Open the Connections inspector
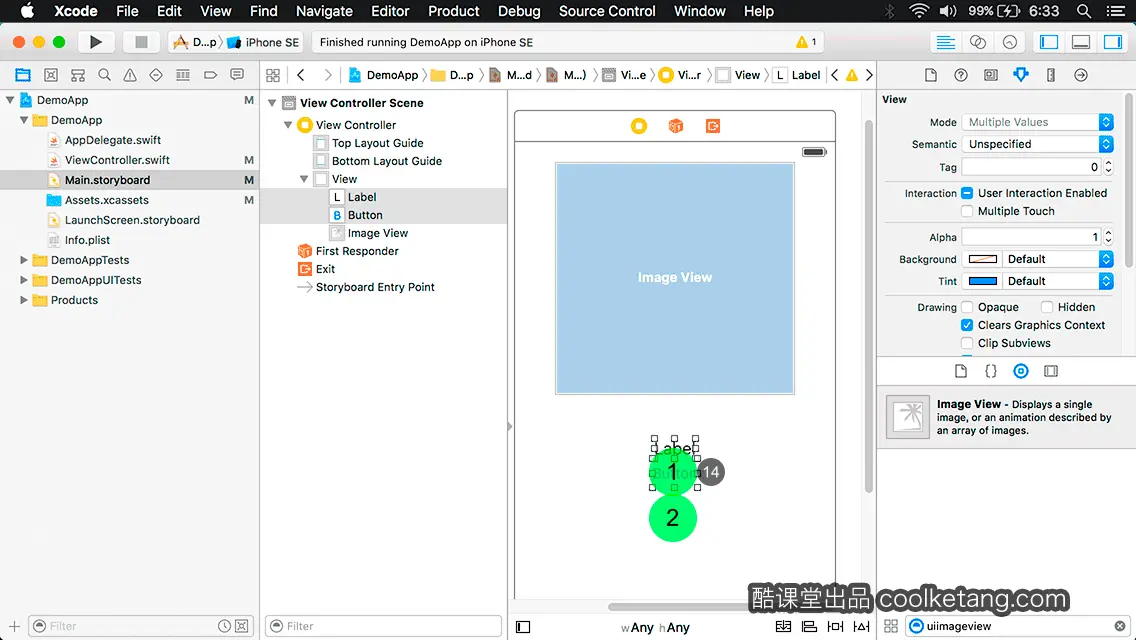Viewport: 1136px width, 640px height. pos(1080,75)
